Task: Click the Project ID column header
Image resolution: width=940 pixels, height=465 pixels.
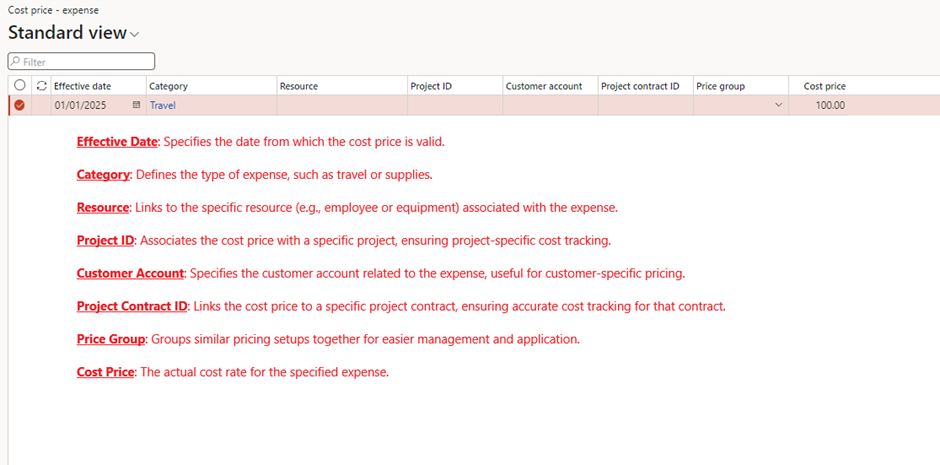Action: coord(431,86)
